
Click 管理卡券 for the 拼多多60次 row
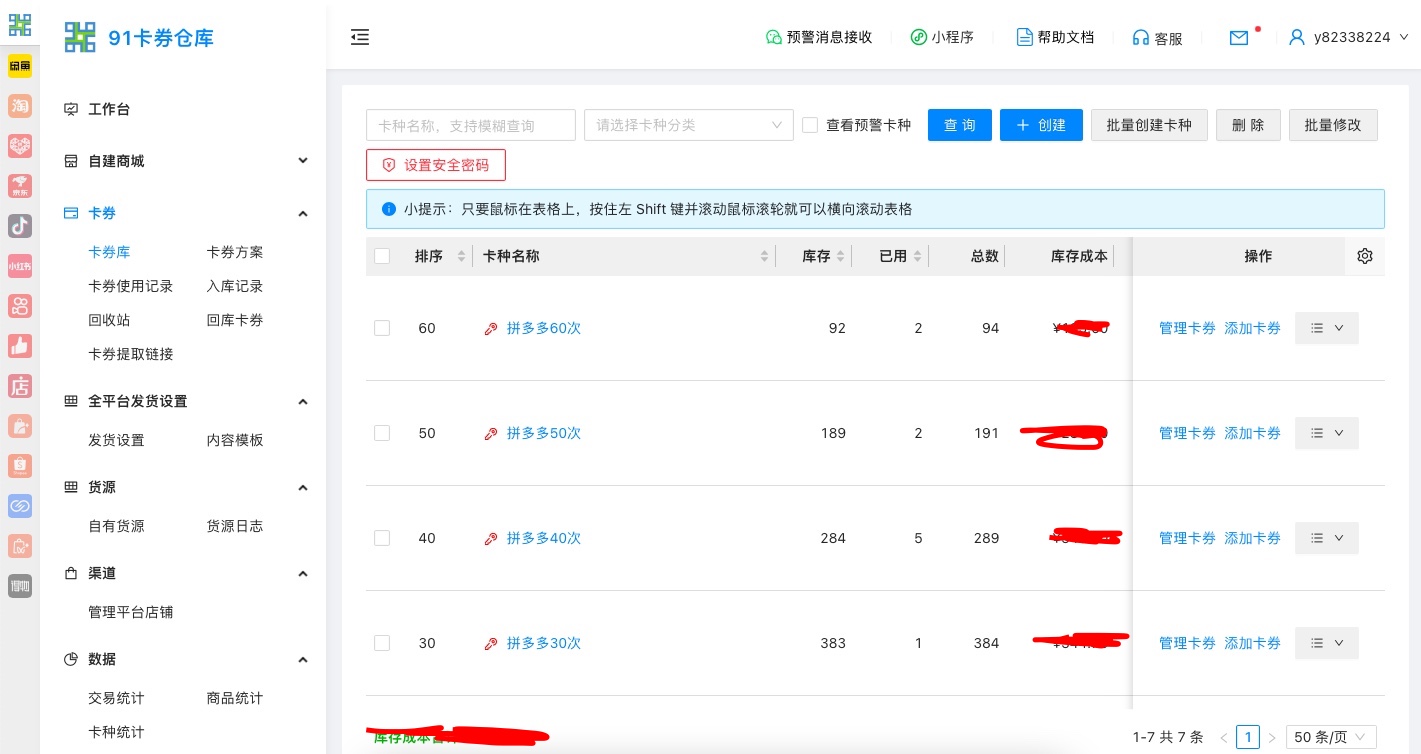(1187, 328)
